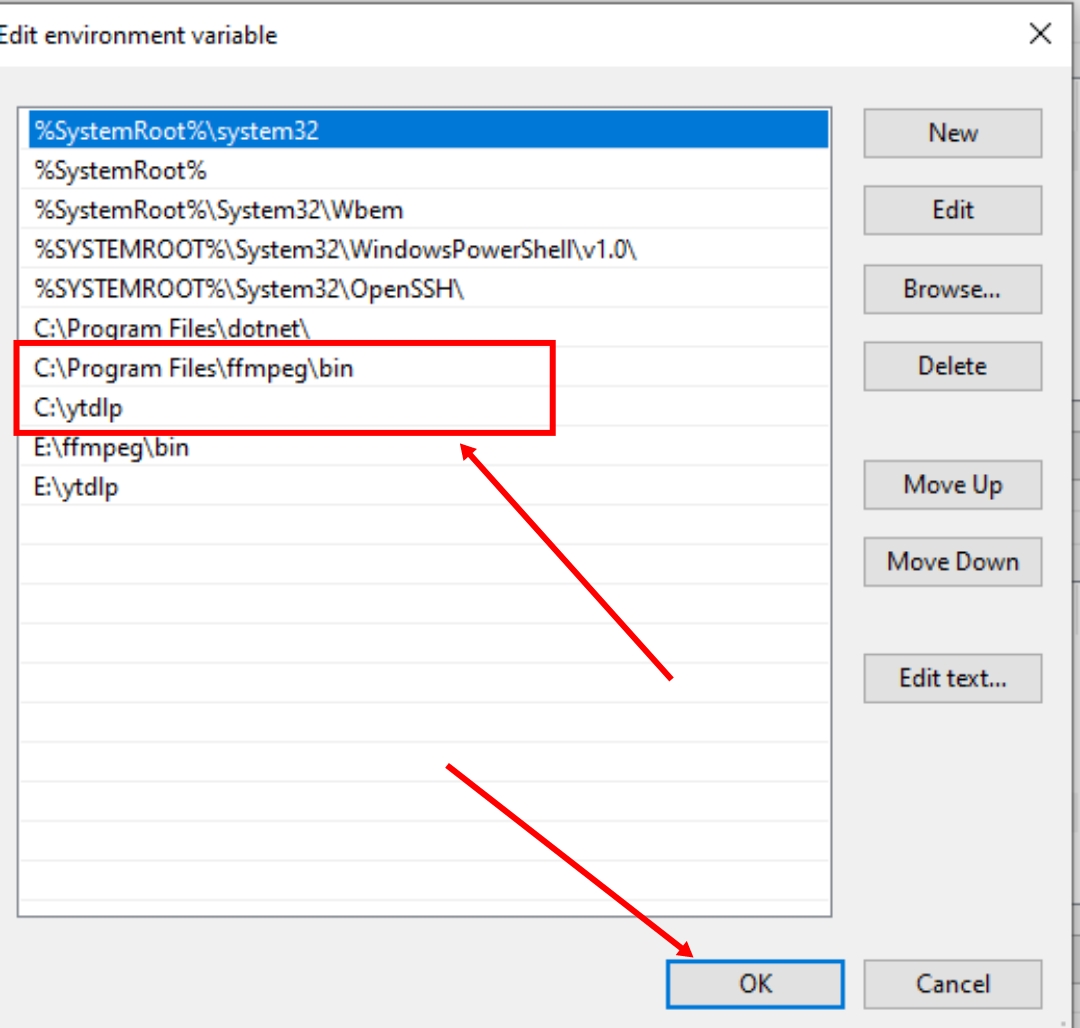Select the plain %SystemRoot% entry
This screenshot has height=1028, width=1080.
[121, 170]
